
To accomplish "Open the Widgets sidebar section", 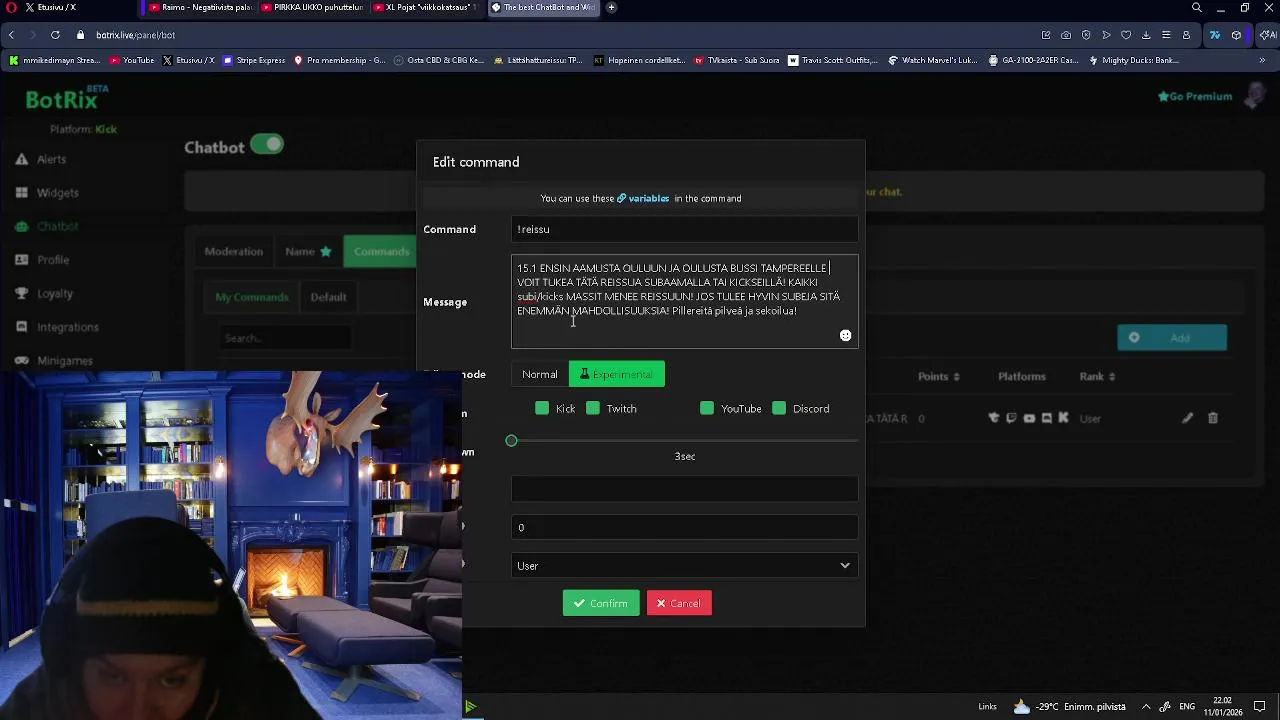I will coord(47,193).
